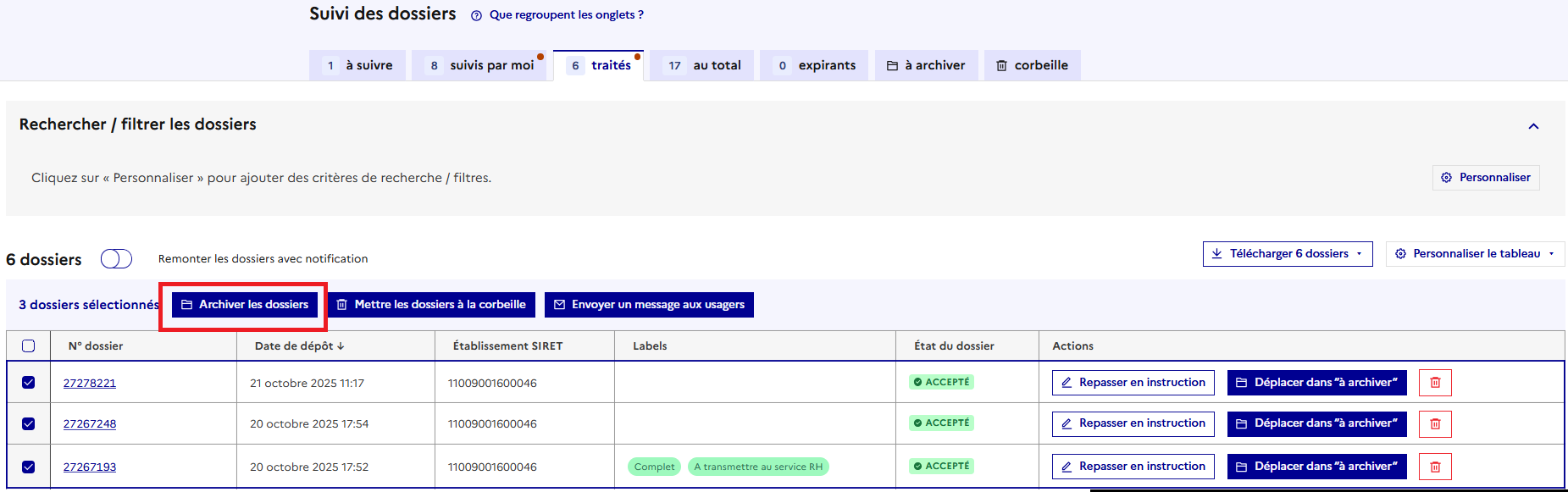Image resolution: width=1568 pixels, height=492 pixels.
Task: Collapse the 'Rechercher / filtrer les dossiers' section
Action: (1532, 126)
